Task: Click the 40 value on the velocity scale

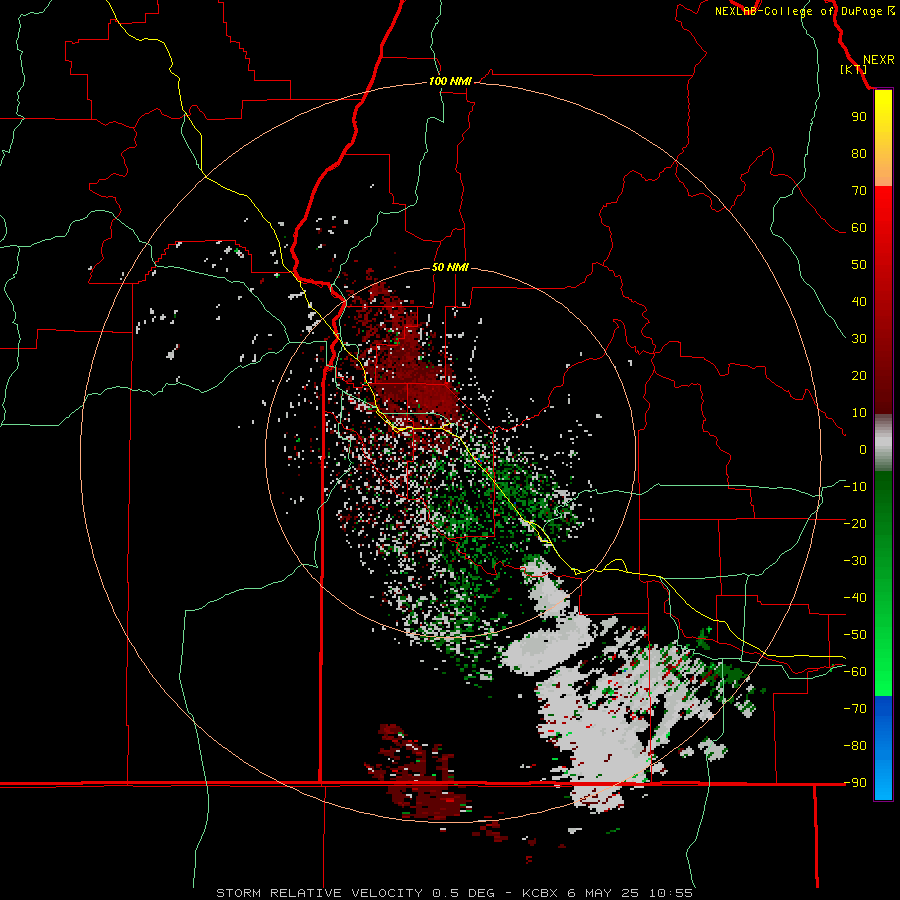Action: [x=859, y=302]
